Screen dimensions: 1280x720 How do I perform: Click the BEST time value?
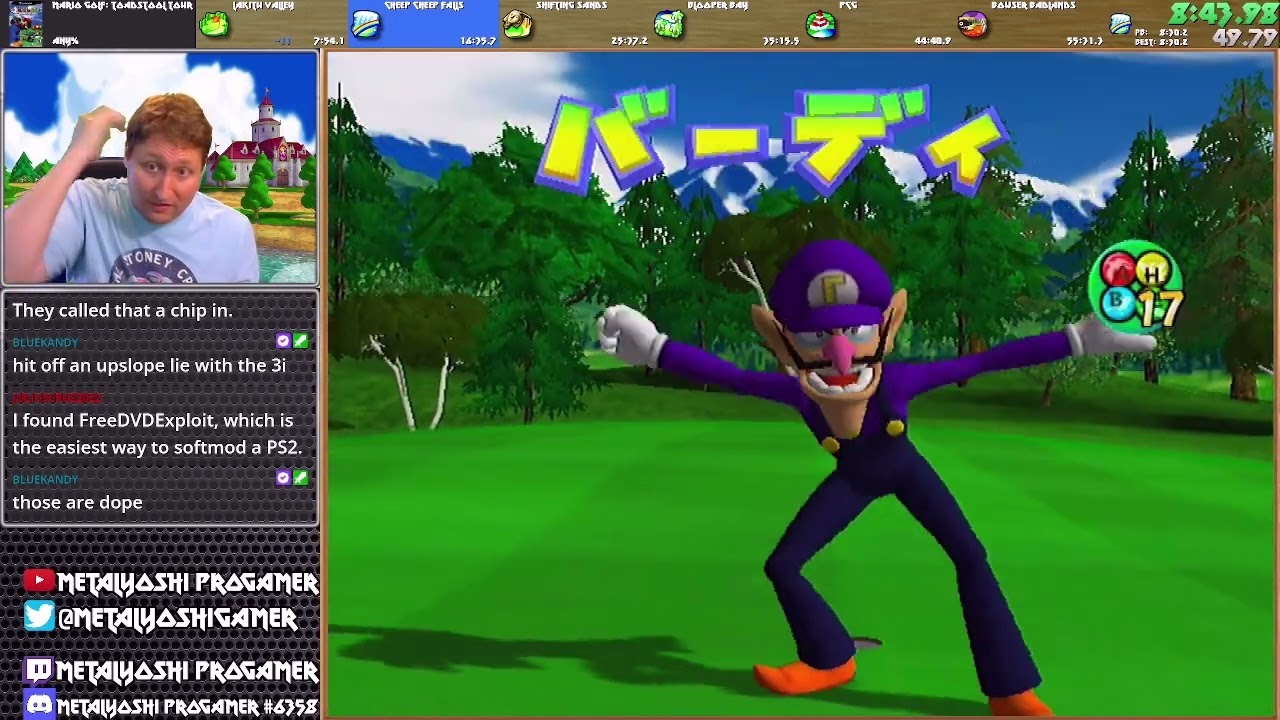click(1175, 42)
